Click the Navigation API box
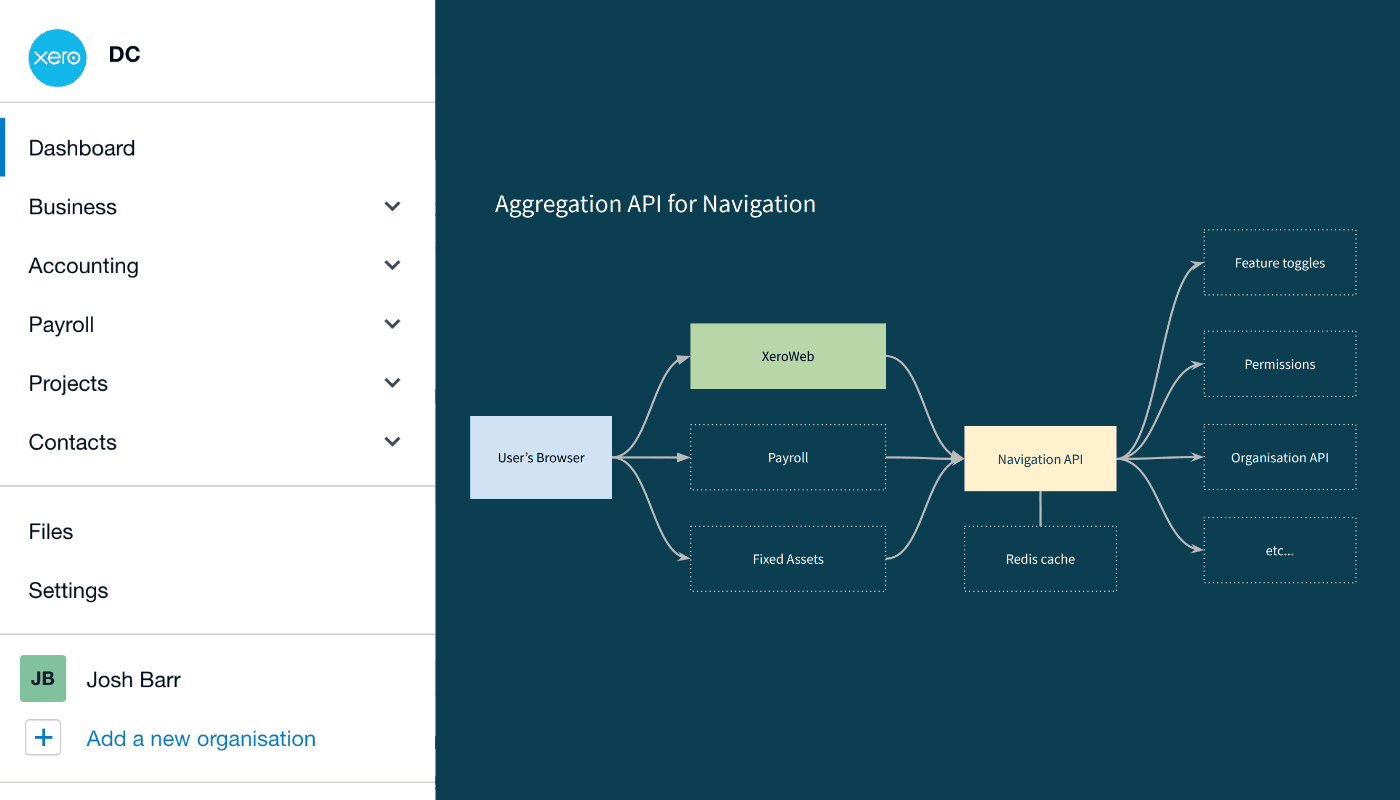This screenshot has height=800, width=1400. point(1040,458)
